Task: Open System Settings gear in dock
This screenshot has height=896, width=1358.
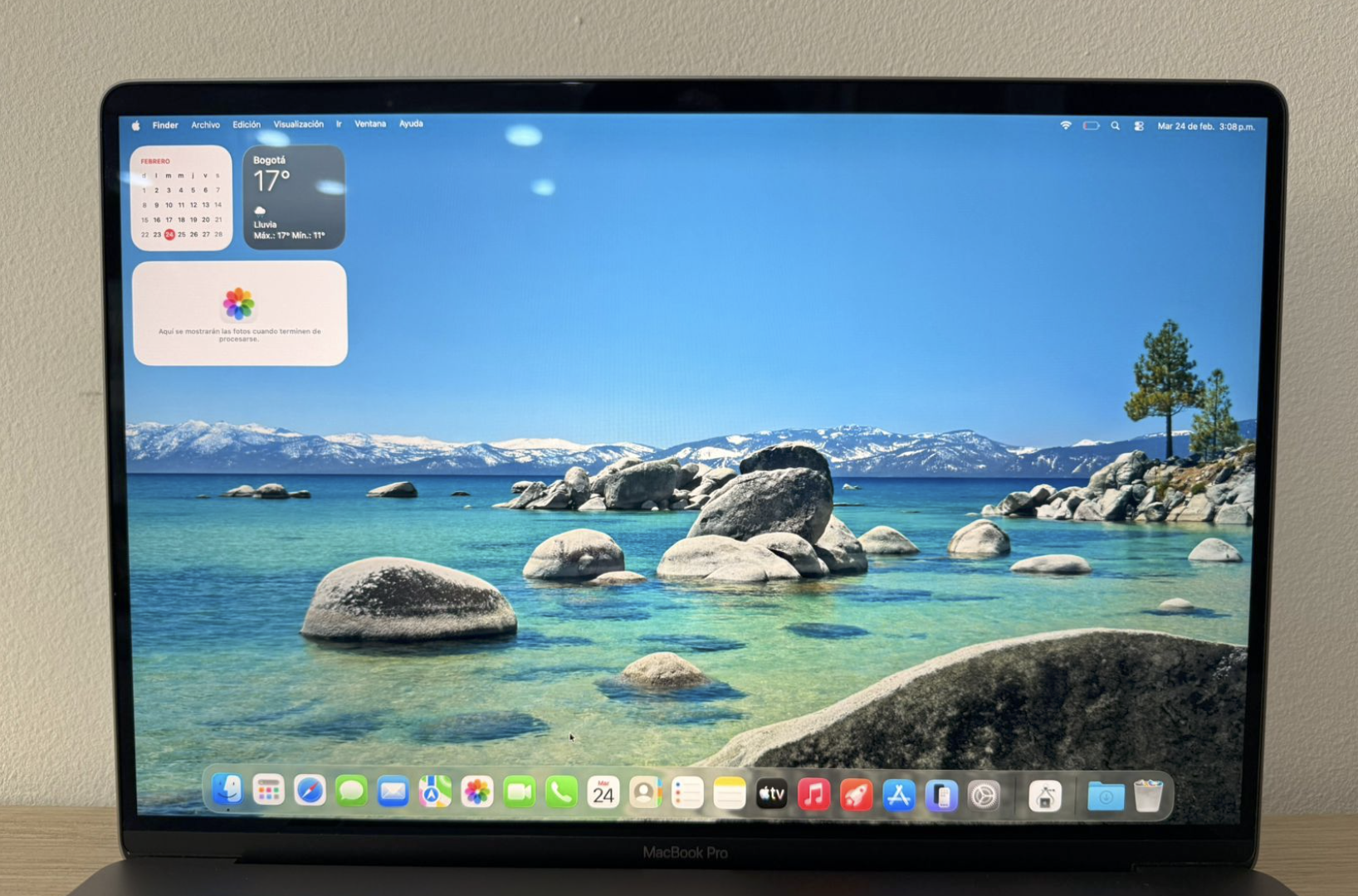Action: (984, 796)
